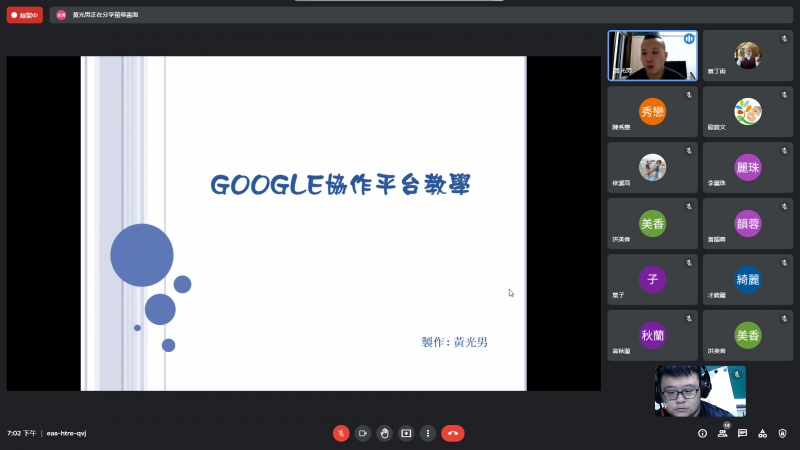Click the blue 綺麗 avatar
The height and width of the screenshot is (450, 800).
click(748, 280)
